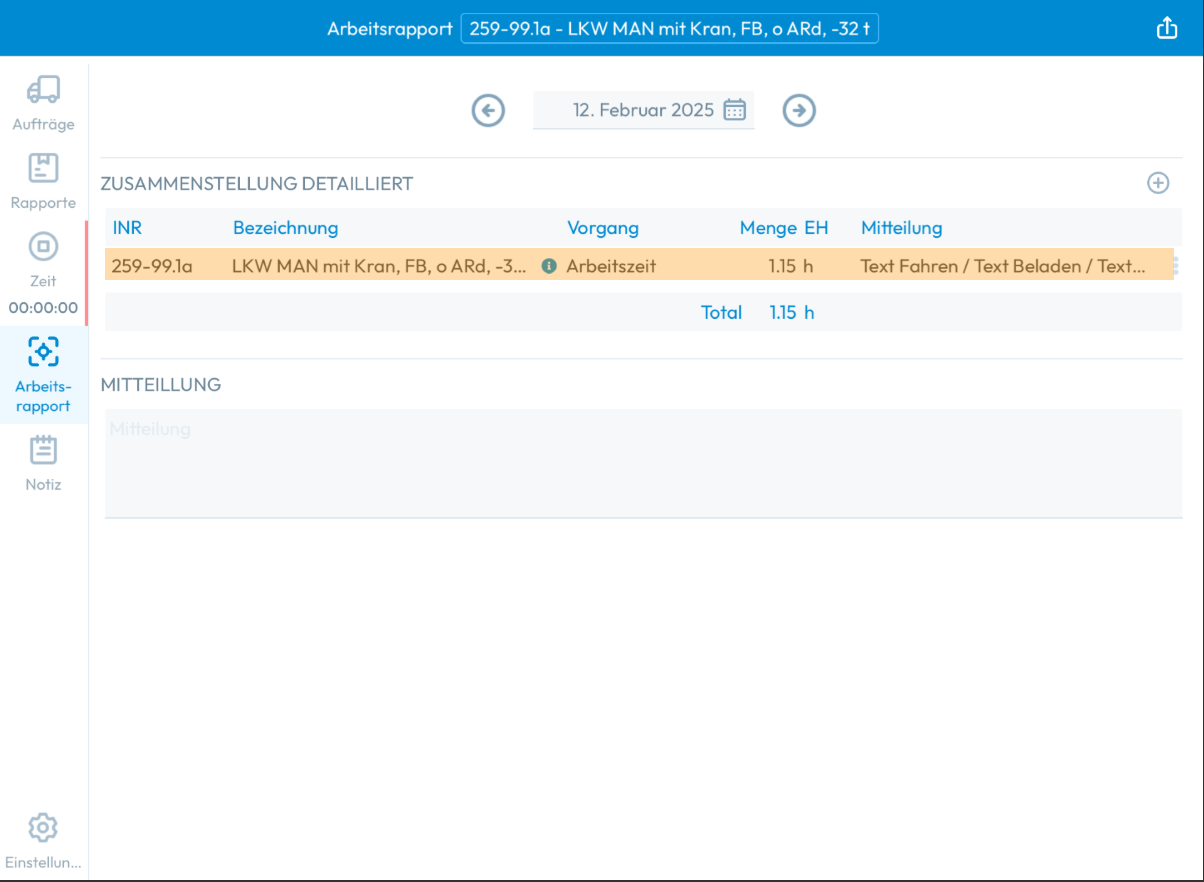Click the Mitteilung column header
Viewport: 1204px width, 882px height.
coord(902,228)
